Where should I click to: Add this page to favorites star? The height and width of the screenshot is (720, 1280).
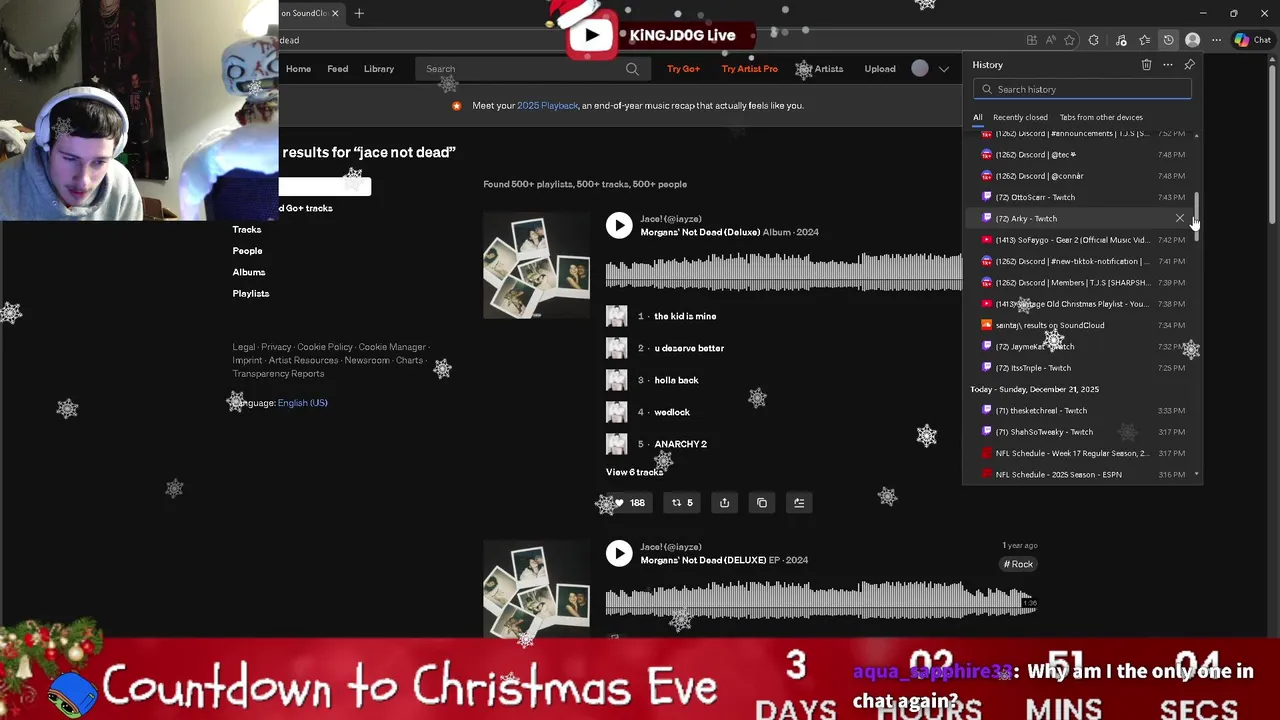(1069, 40)
